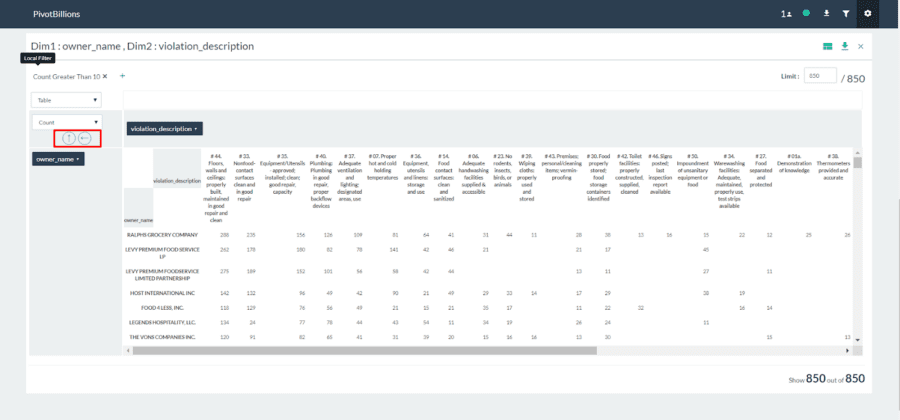Click the # 36. Equipment, utensils and linens header

(416, 174)
